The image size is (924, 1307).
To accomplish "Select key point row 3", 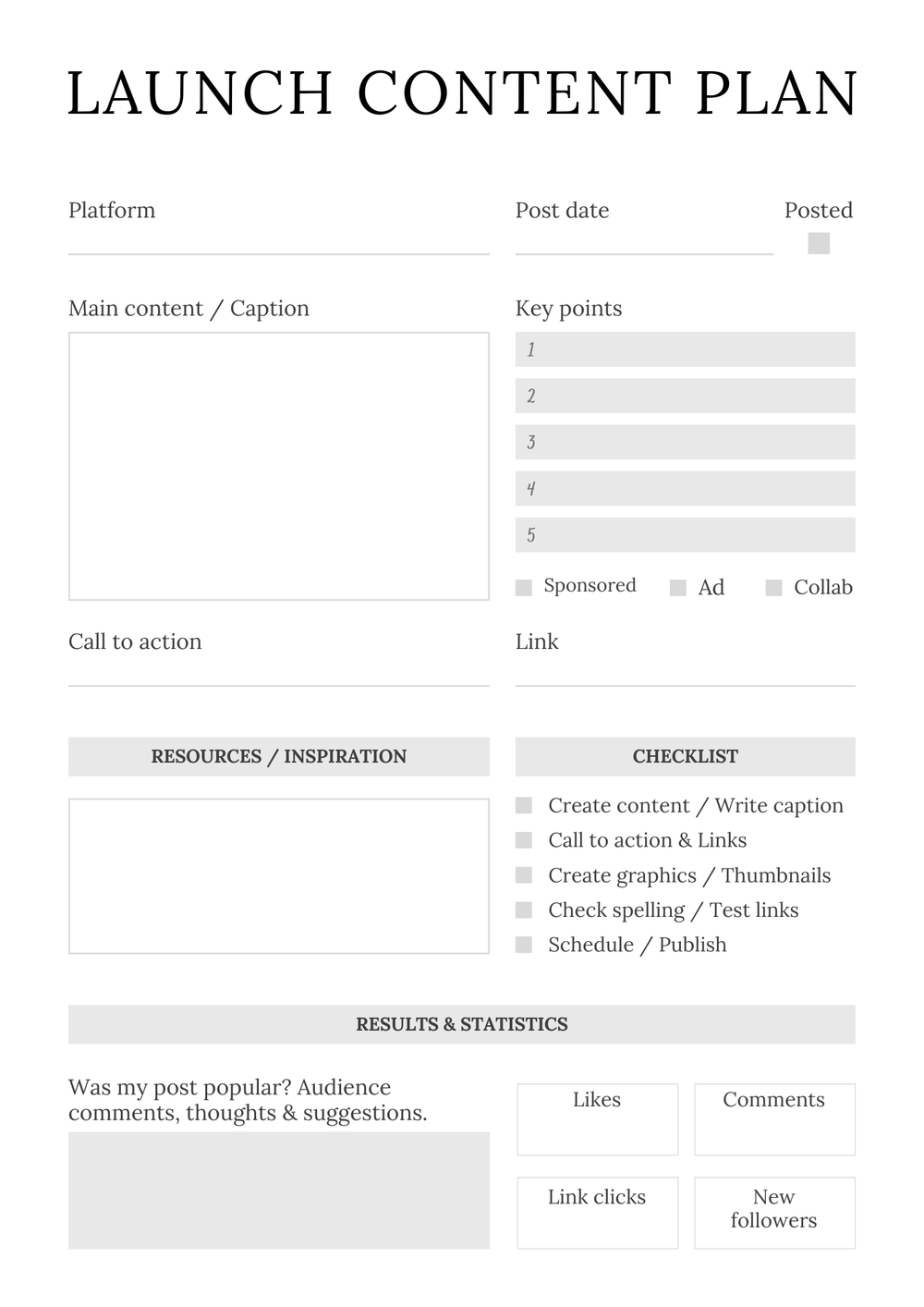I will click(685, 442).
